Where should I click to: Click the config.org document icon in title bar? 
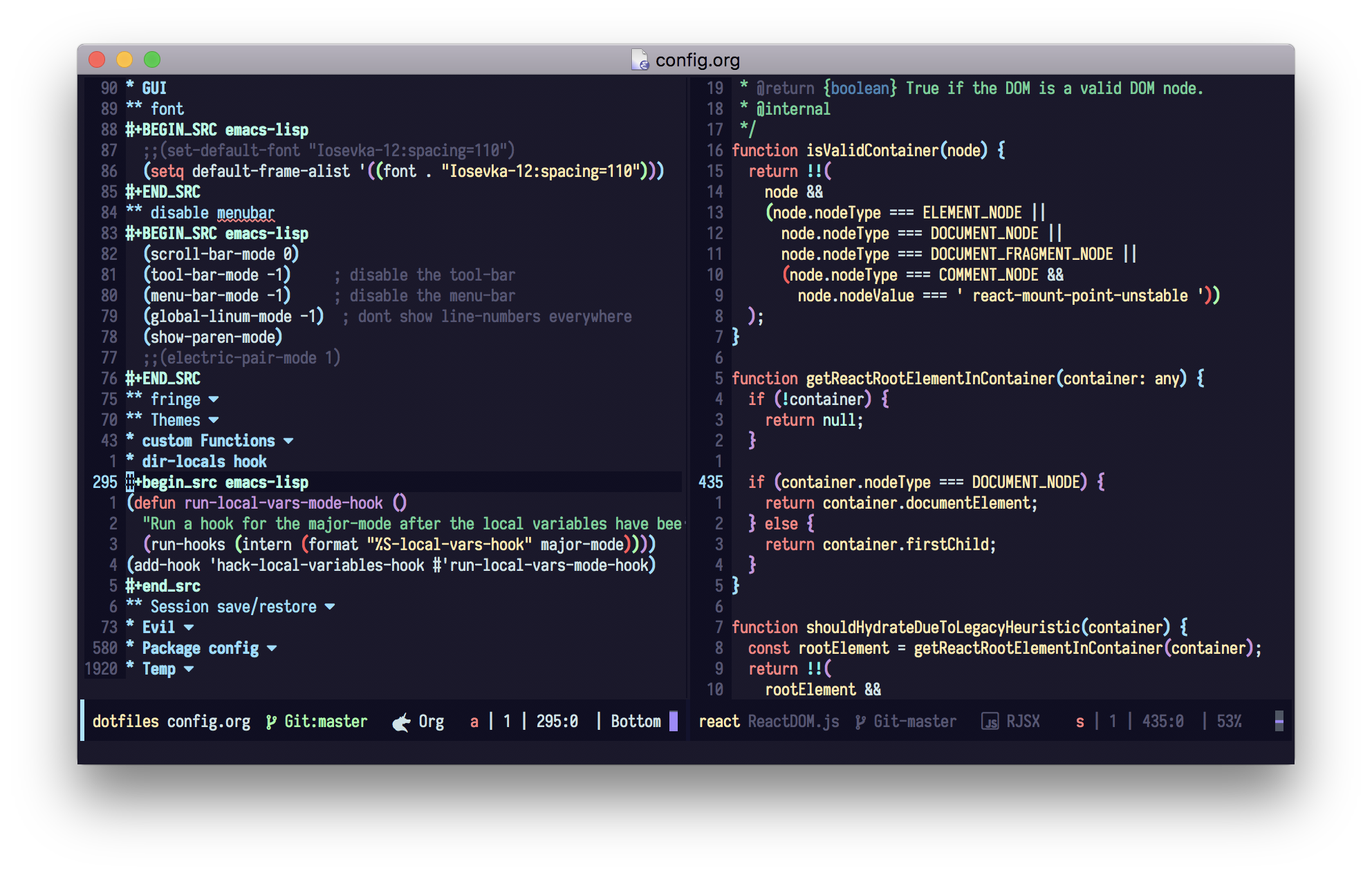tap(640, 60)
